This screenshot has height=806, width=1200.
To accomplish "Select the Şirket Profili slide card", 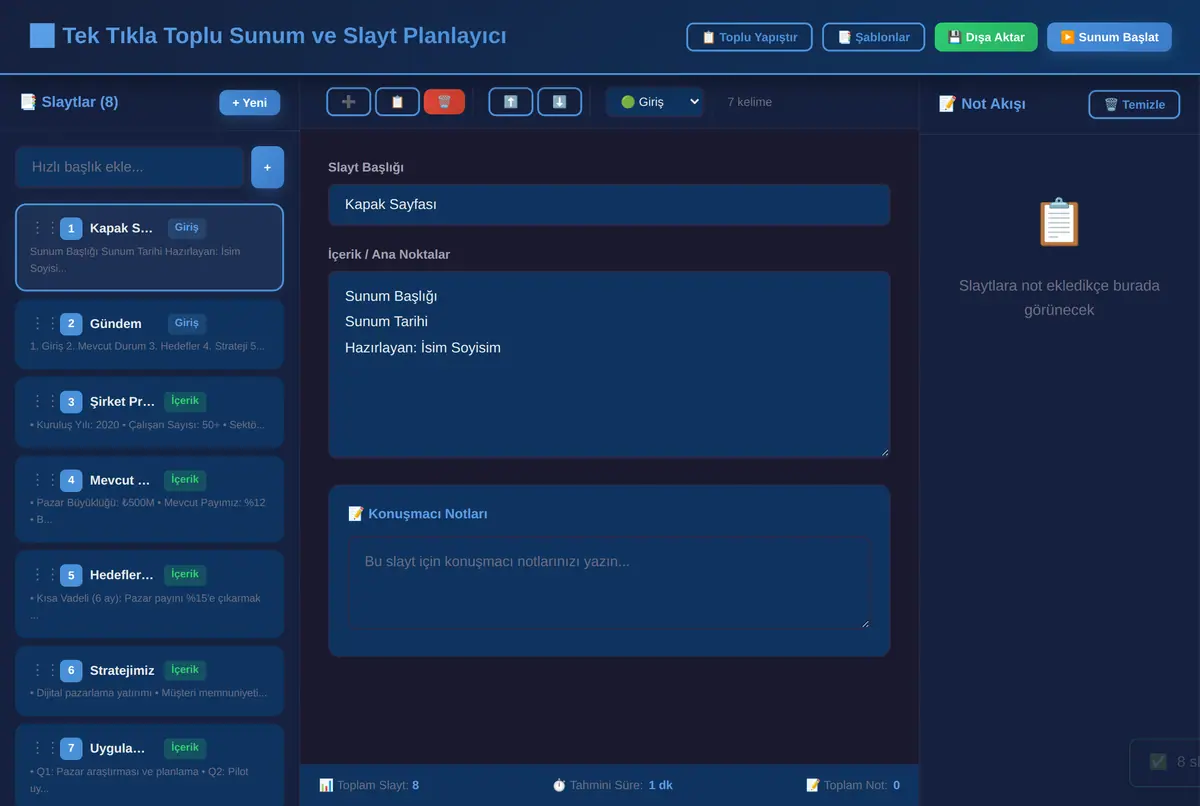I will click(x=149, y=412).
